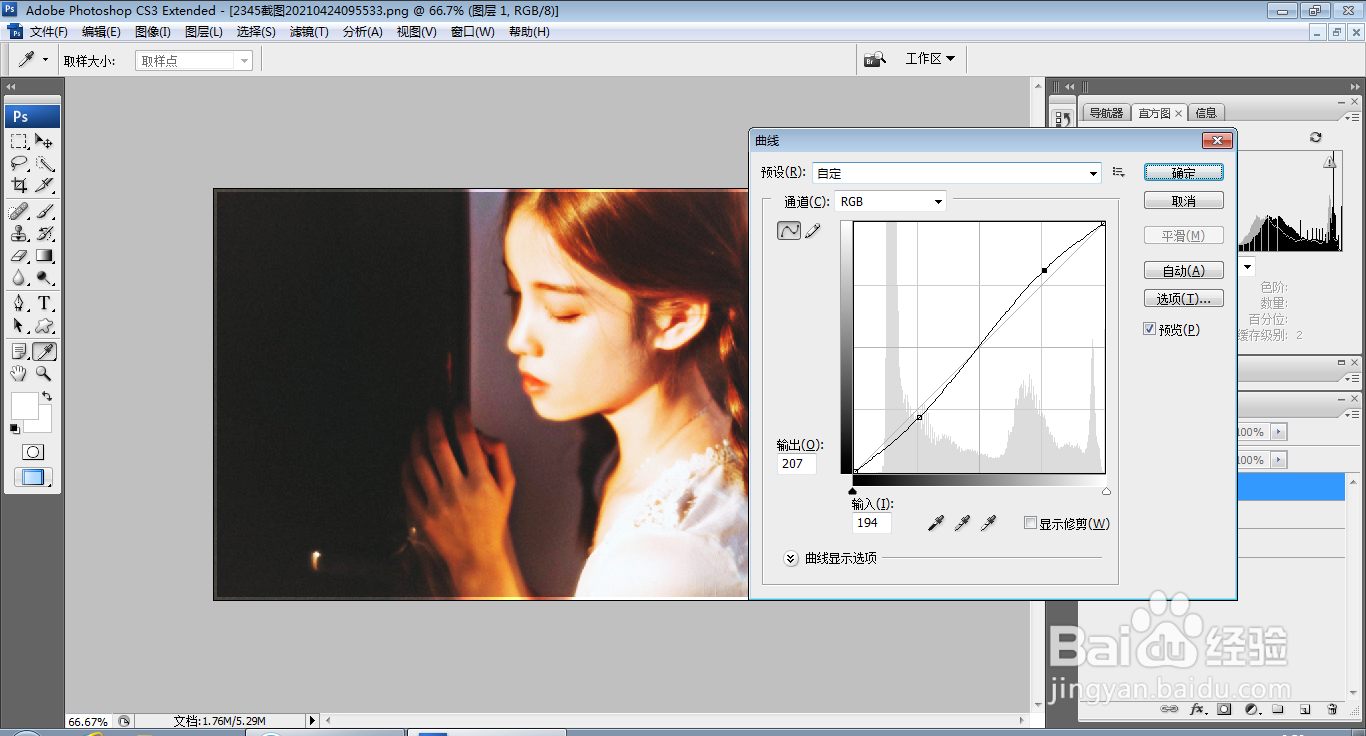Select the Crop tool
The image size is (1366, 736).
(x=19, y=185)
